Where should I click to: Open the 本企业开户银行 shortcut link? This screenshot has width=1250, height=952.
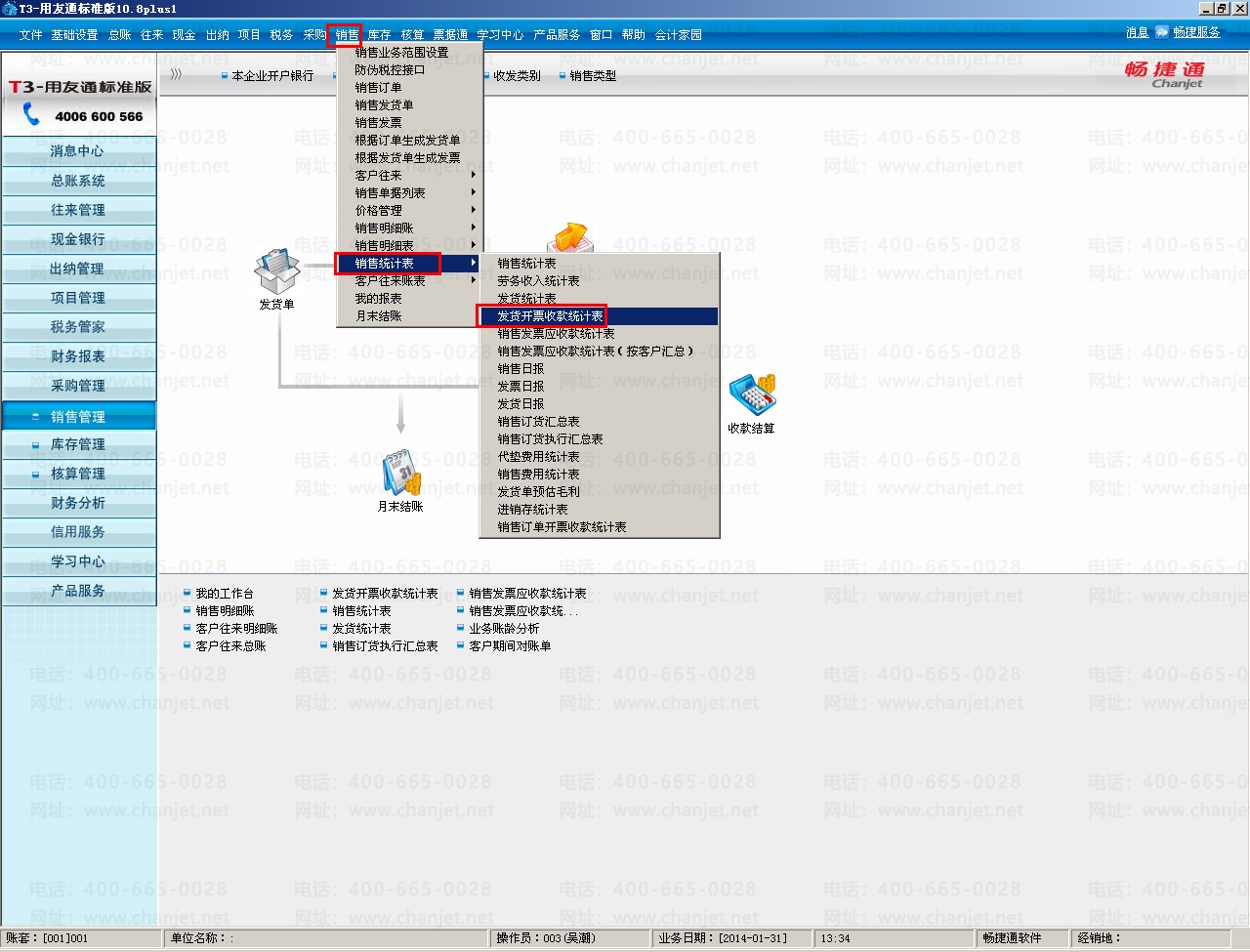(272, 76)
